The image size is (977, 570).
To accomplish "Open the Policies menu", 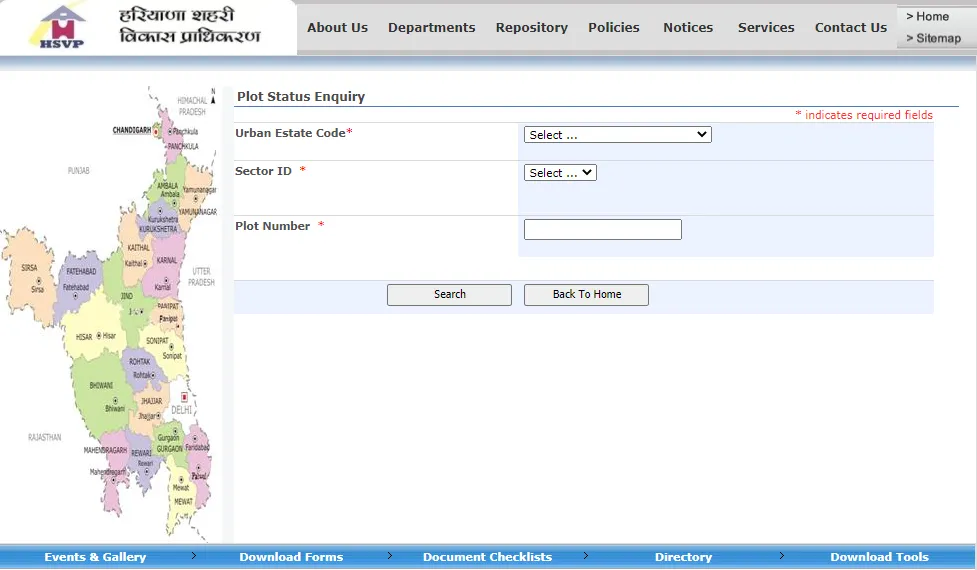I will (613, 28).
